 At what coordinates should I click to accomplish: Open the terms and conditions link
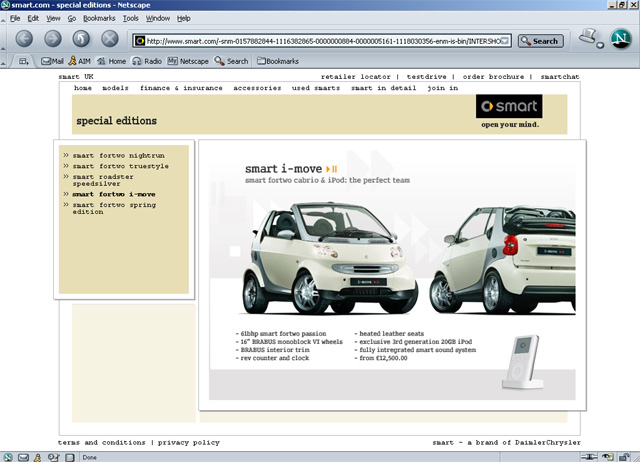pos(102,442)
